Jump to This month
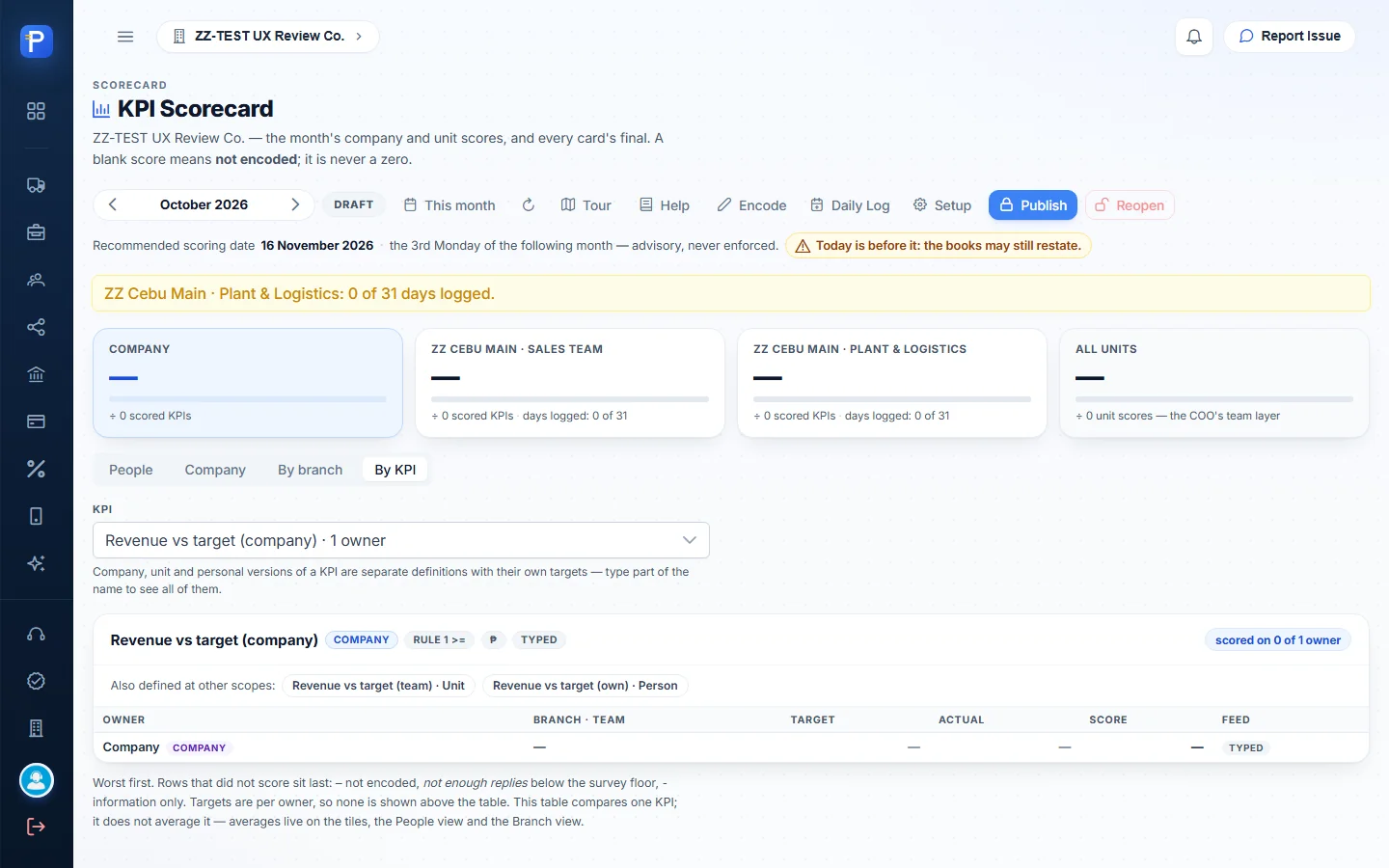The image size is (1389, 868). [x=449, y=204]
